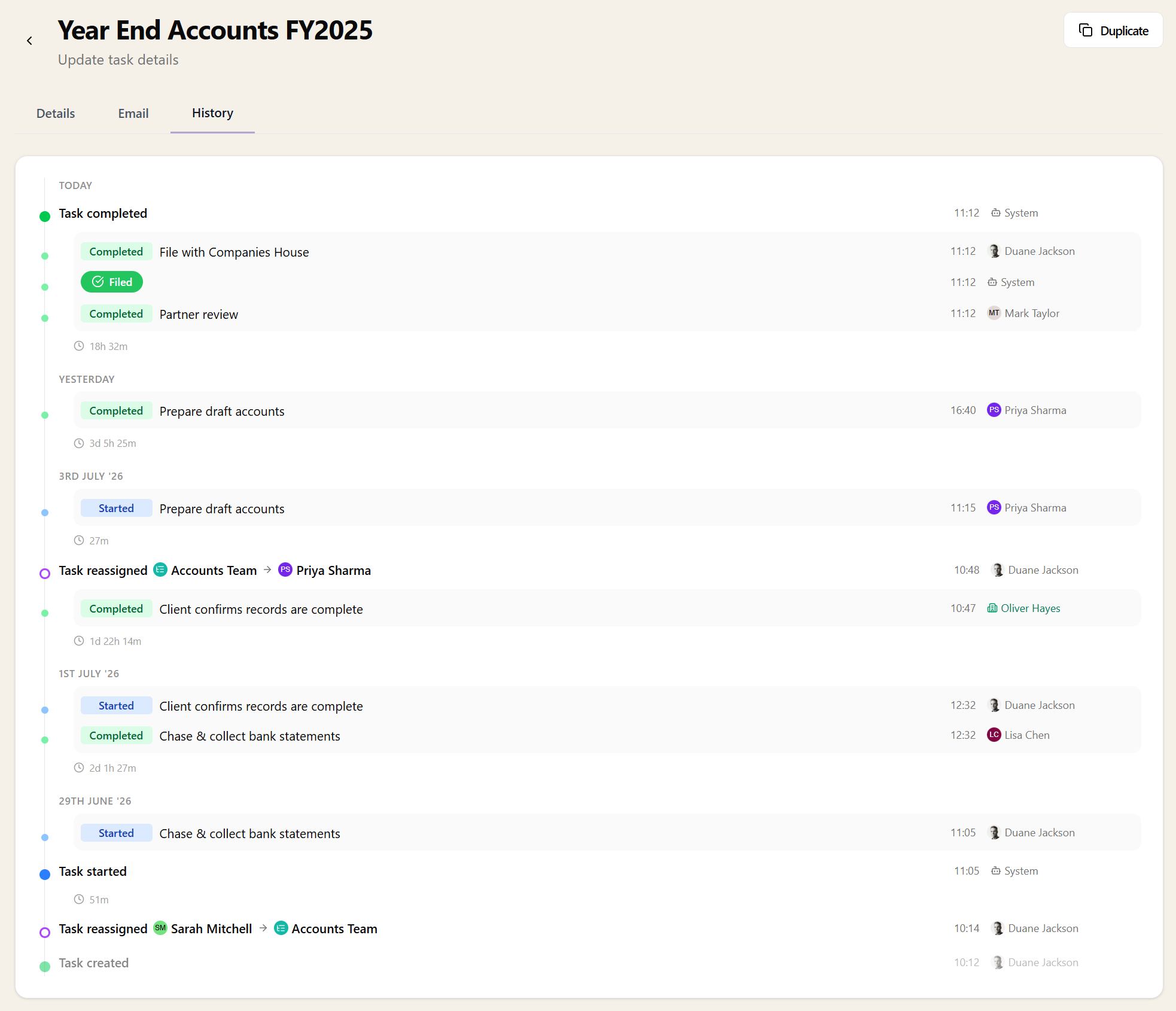Go back using the left chevron arrow

click(x=29, y=41)
